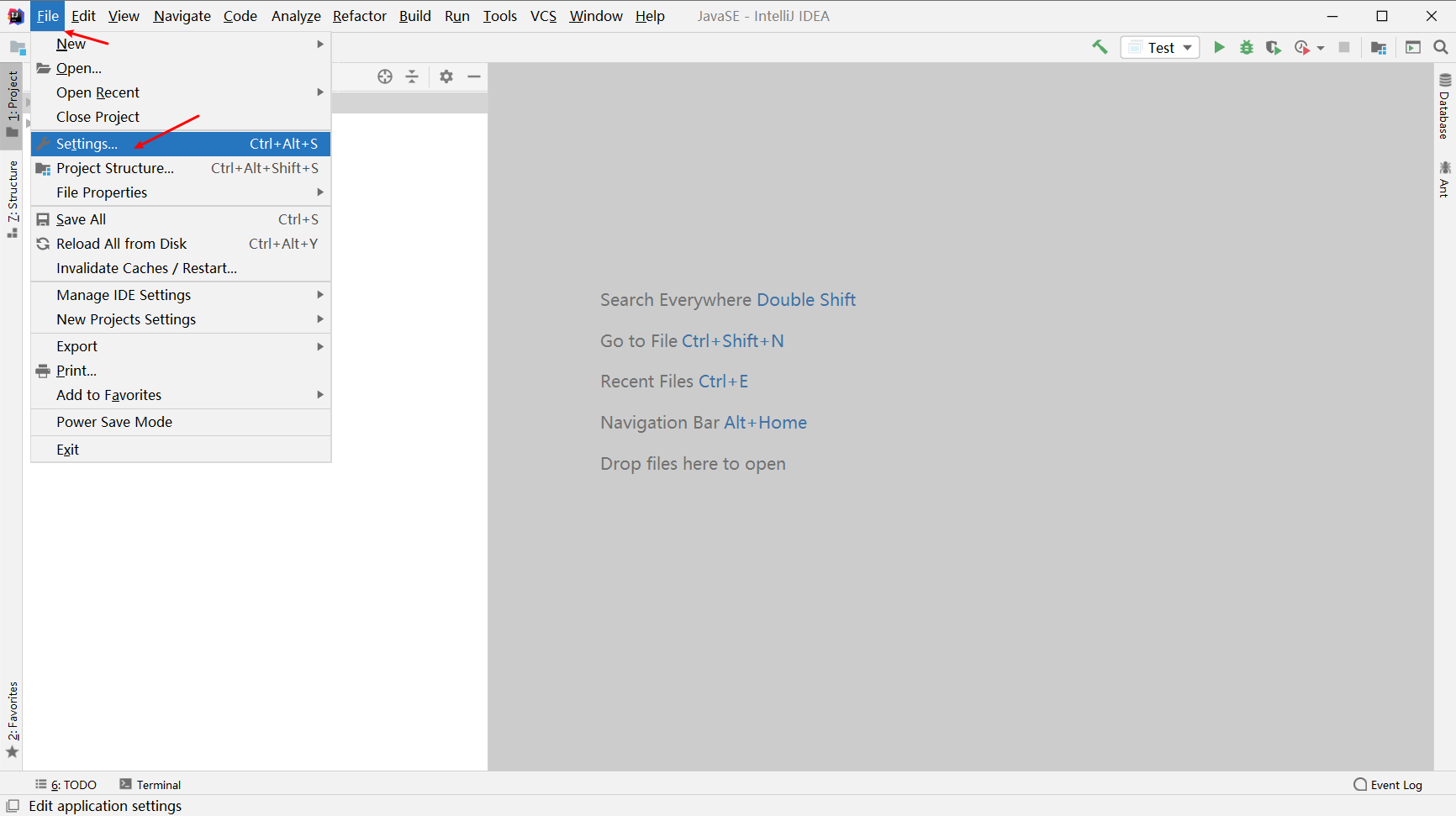Open the Z: Structure tool window

pyautogui.click(x=13, y=199)
